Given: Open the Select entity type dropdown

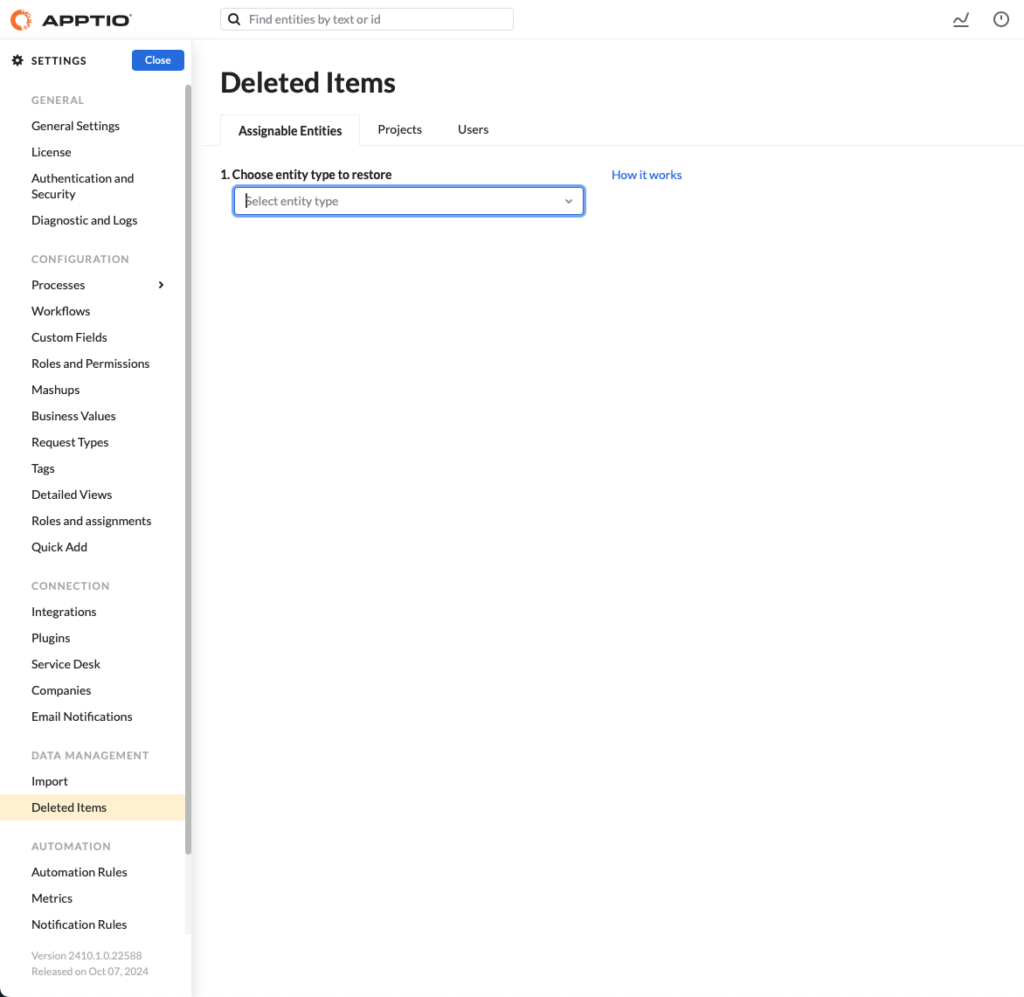Looking at the screenshot, I should 409,201.
